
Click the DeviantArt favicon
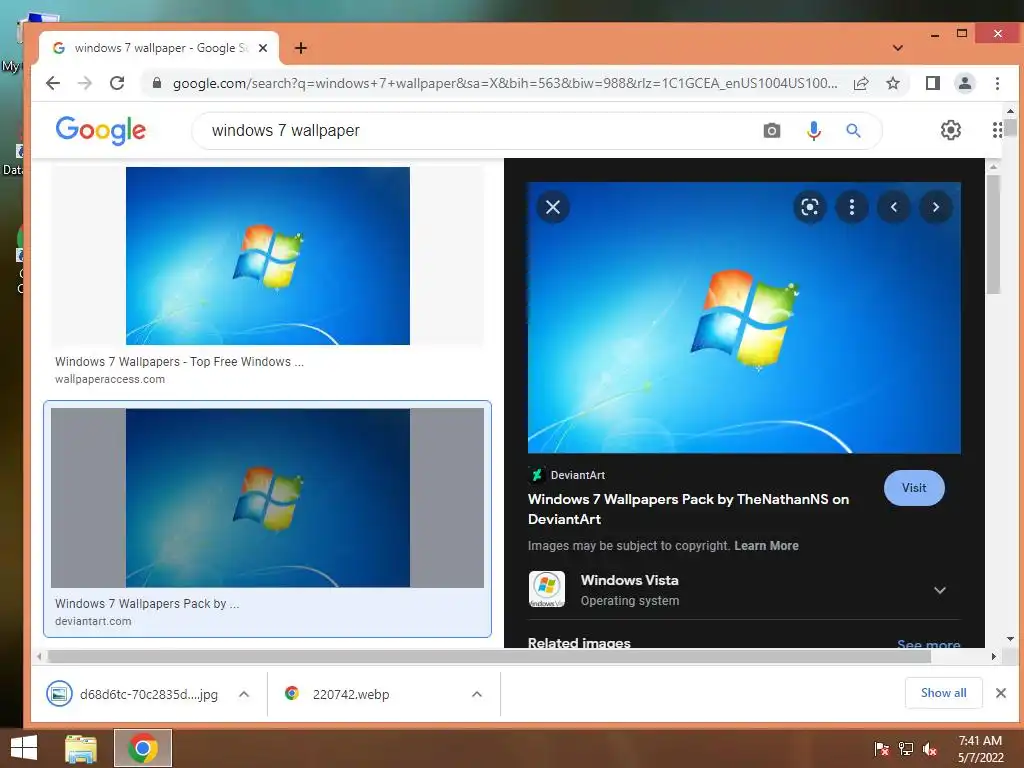click(x=537, y=475)
